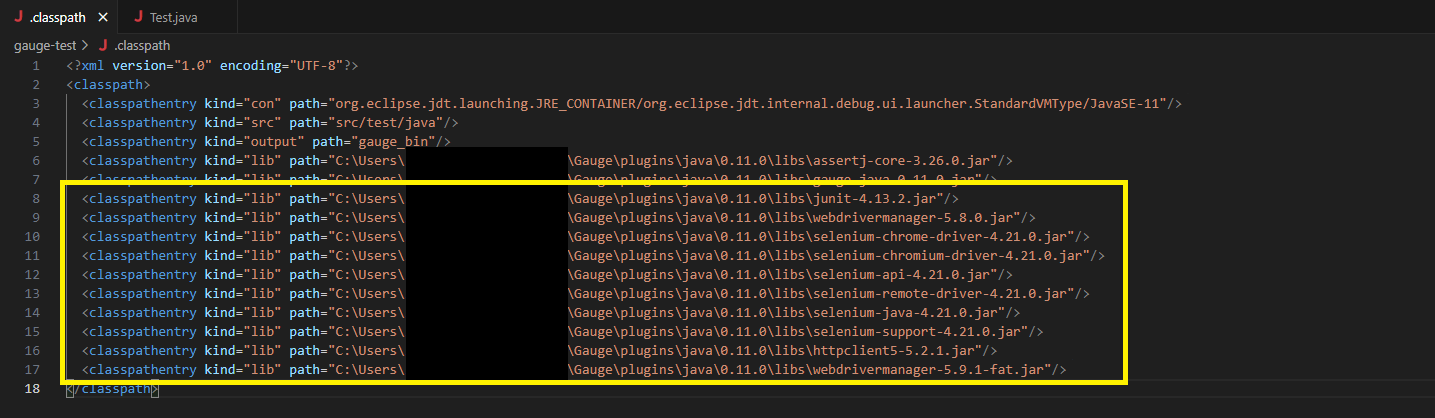This screenshot has height=418, width=1435.
Task: Click line number 1 in the gutter
Action: pyautogui.click(x=36, y=66)
